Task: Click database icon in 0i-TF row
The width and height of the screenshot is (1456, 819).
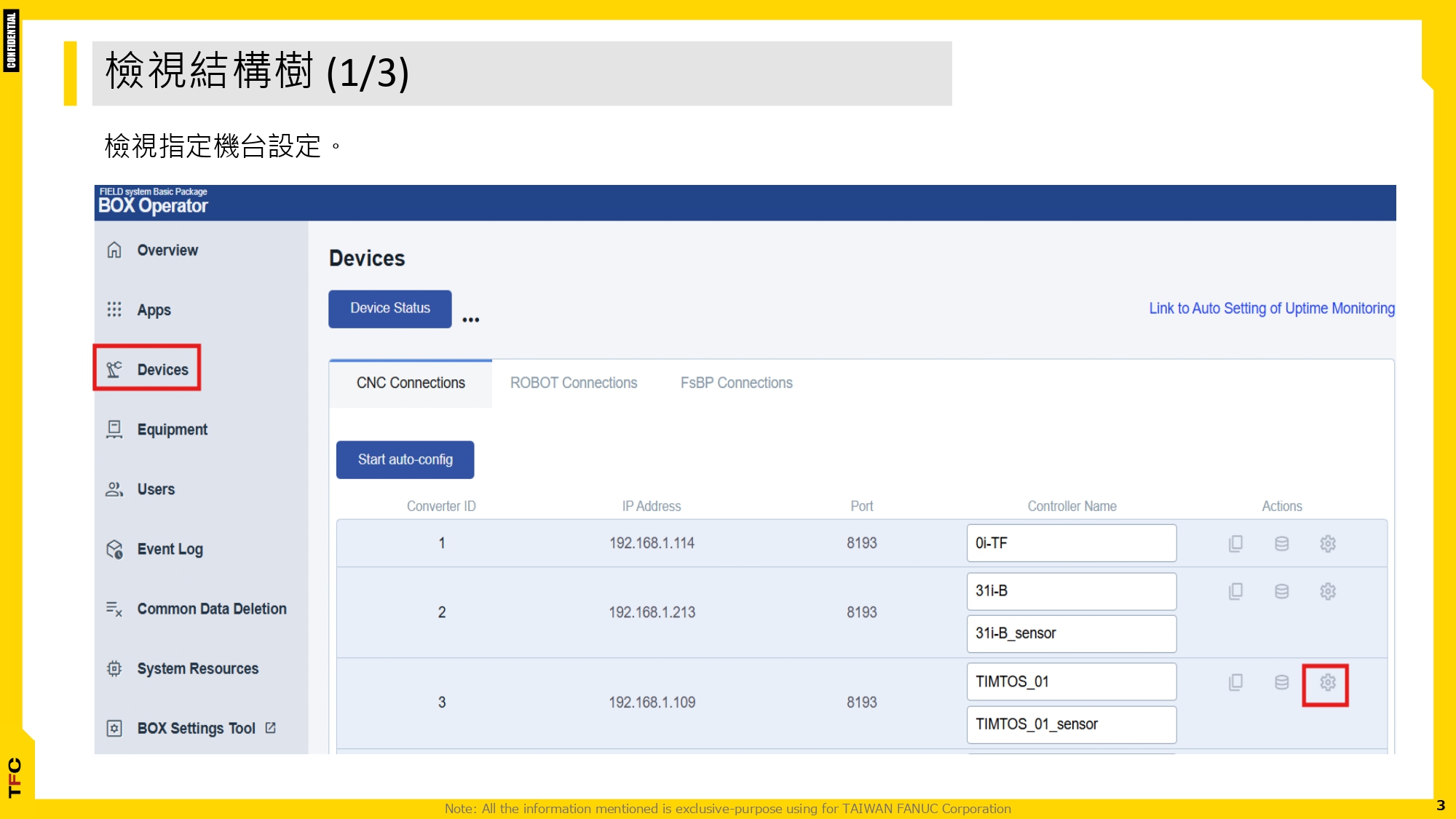Action: [x=1282, y=543]
